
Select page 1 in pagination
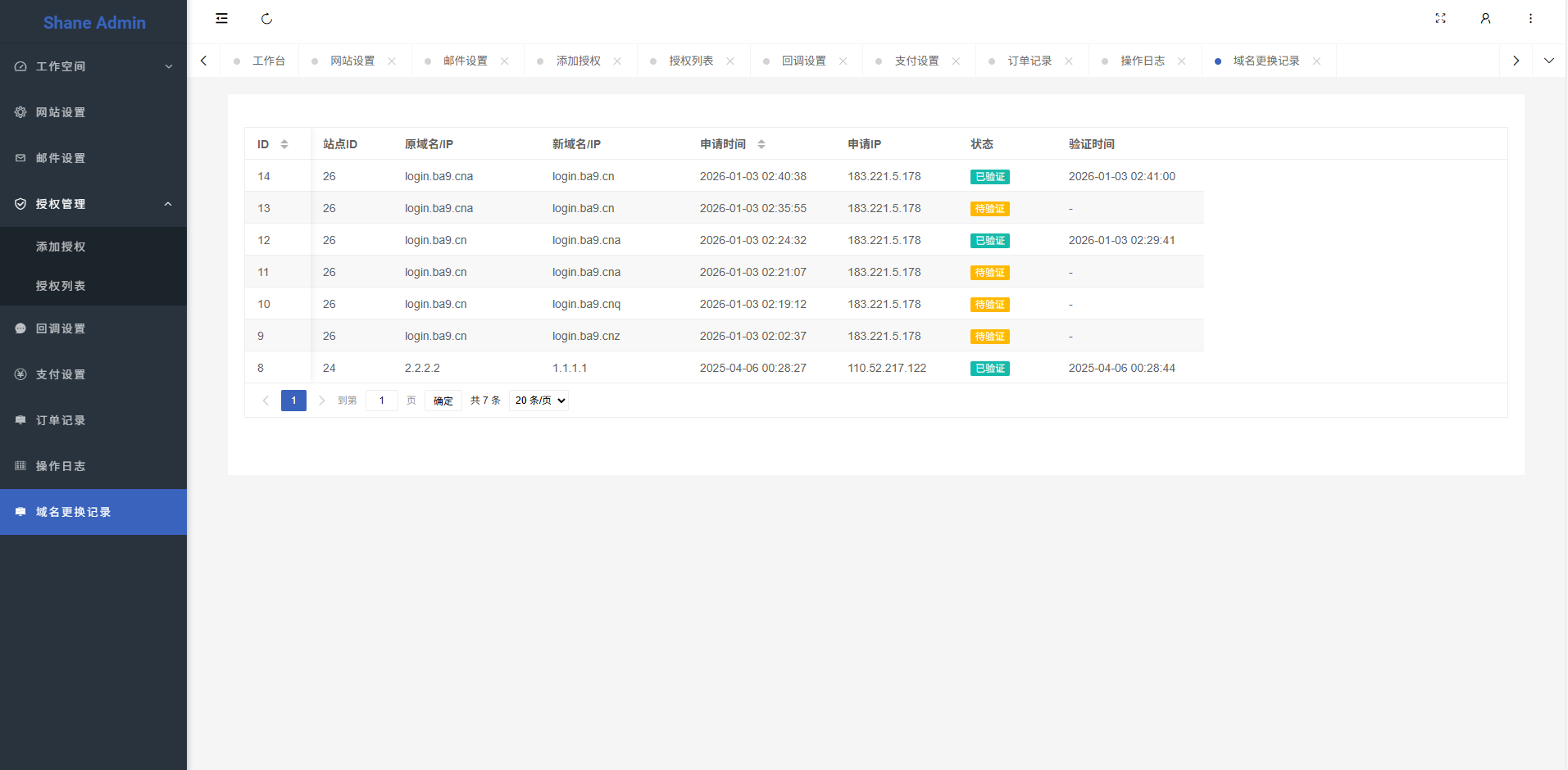(293, 401)
